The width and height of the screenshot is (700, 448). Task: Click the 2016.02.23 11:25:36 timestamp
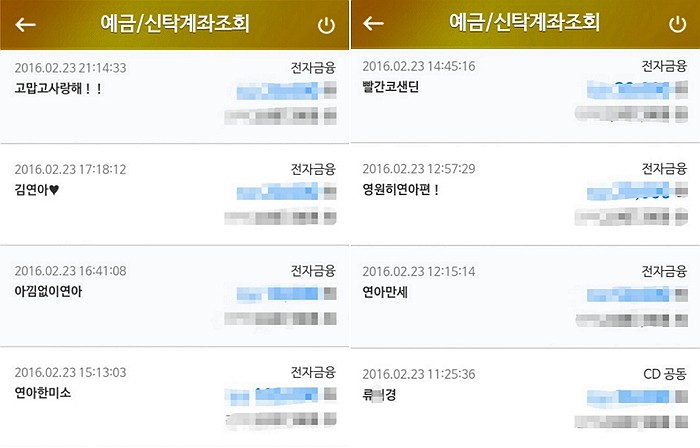pos(419,373)
